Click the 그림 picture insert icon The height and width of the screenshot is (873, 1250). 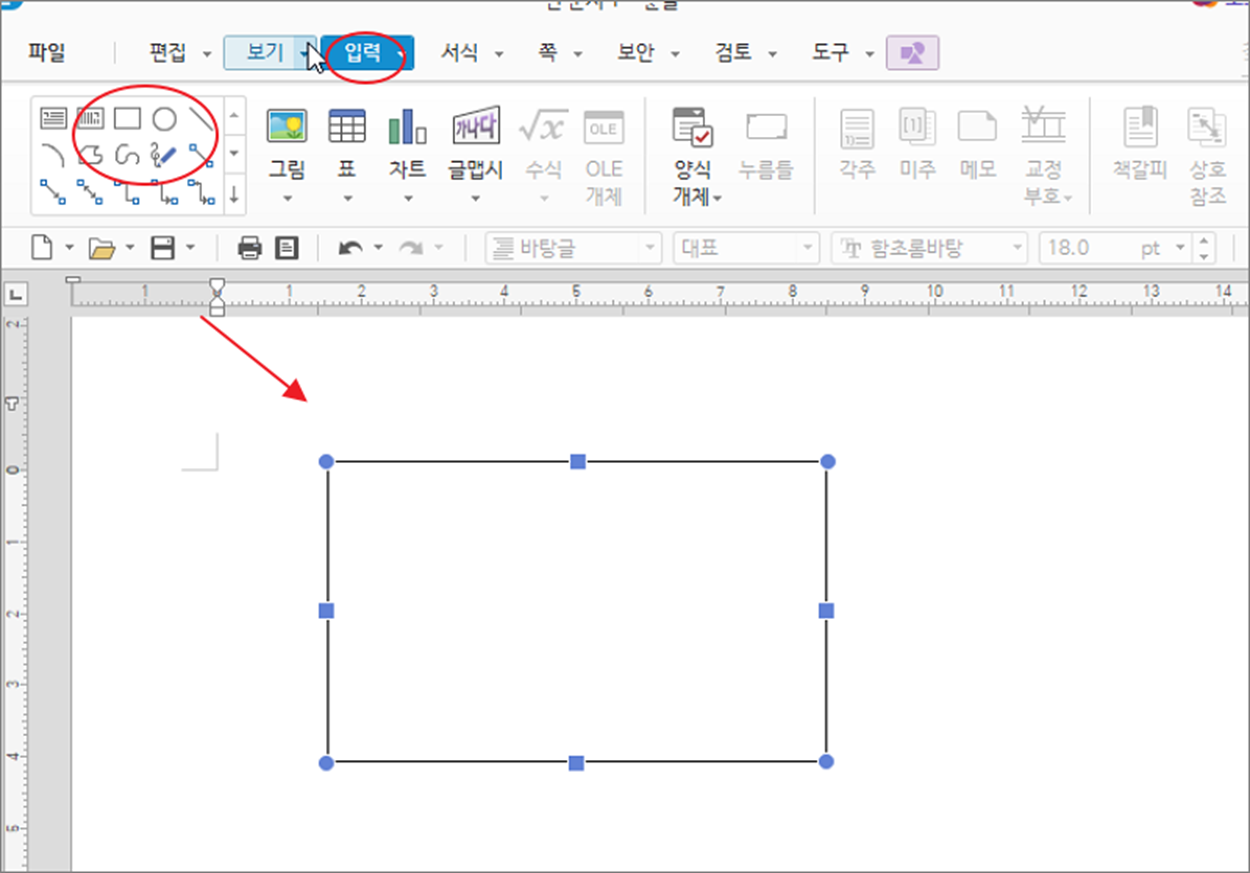click(287, 127)
